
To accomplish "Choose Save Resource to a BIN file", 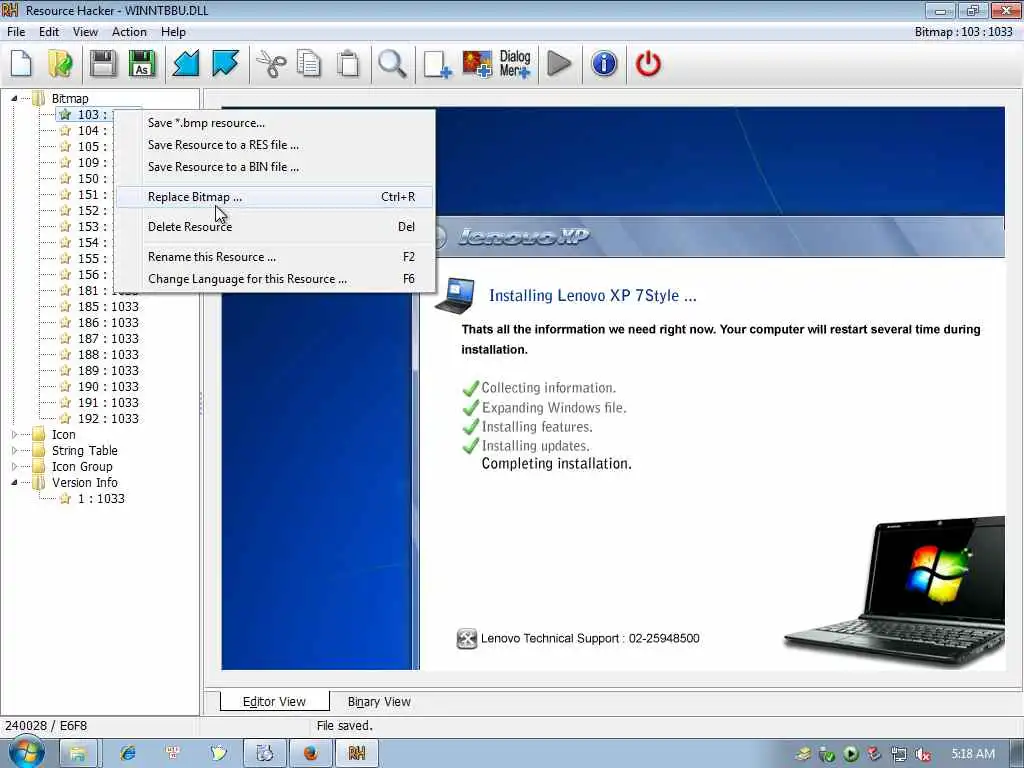I will tap(274, 167).
